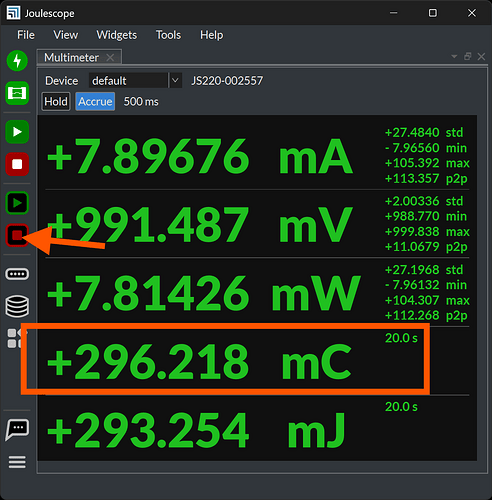This screenshot has width=492, height=500.
Task: Open the Widgets menu
Action: [116, 35]
